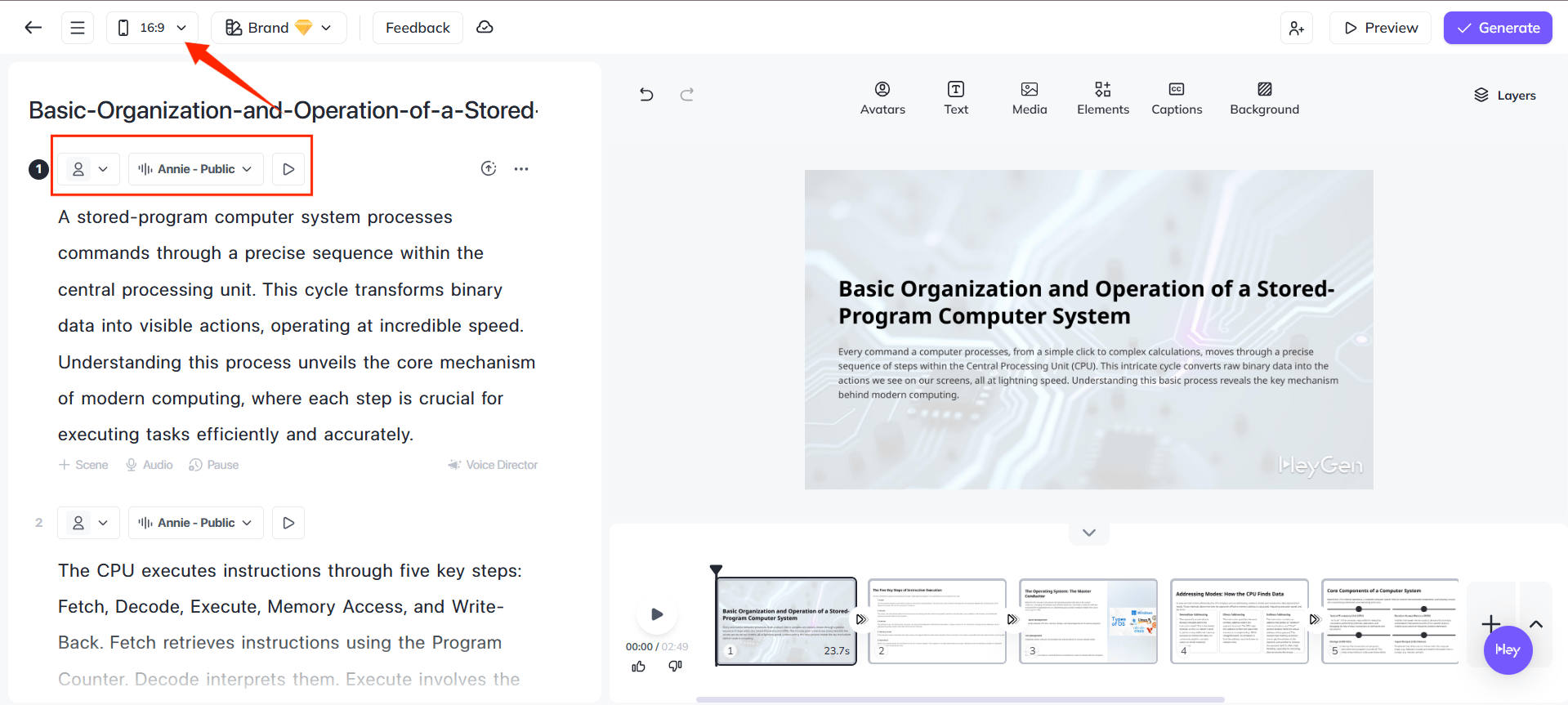Click the add collaborator icon
The image size is (1568, 705).
click(1297, 28)
